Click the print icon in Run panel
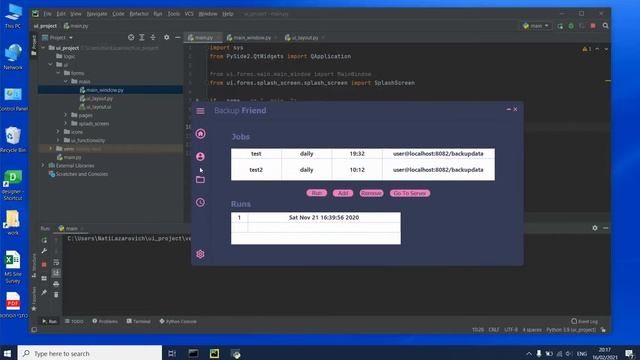640x360 pixels. [56, 284]
